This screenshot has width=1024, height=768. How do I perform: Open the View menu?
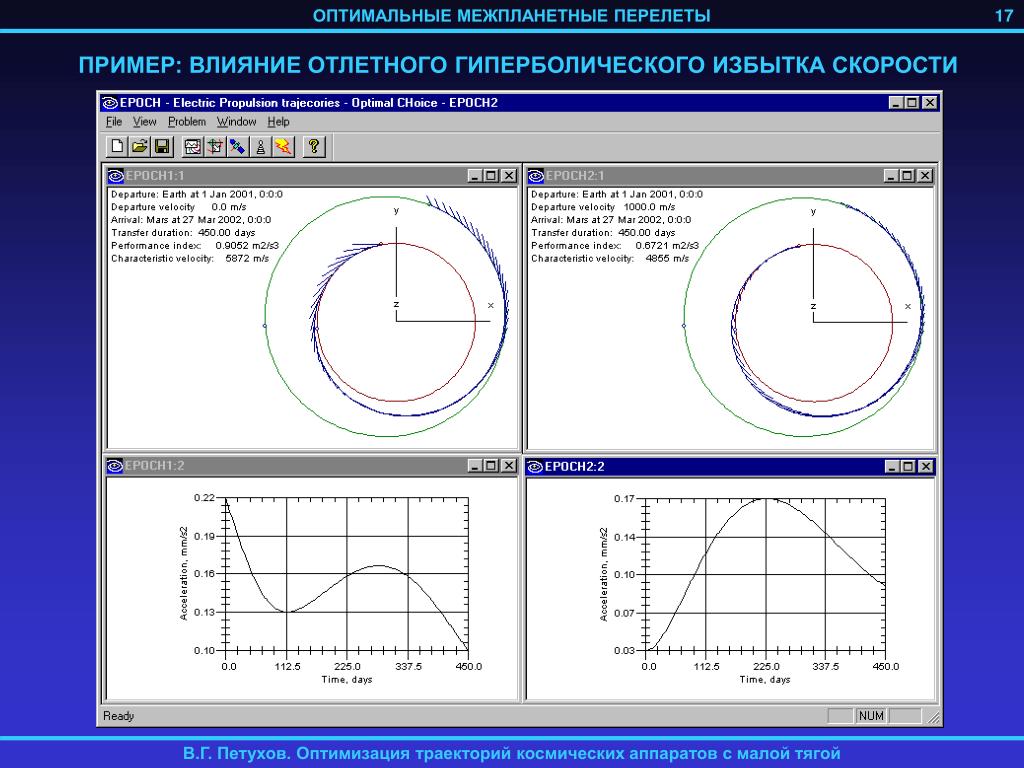point(144,121)
